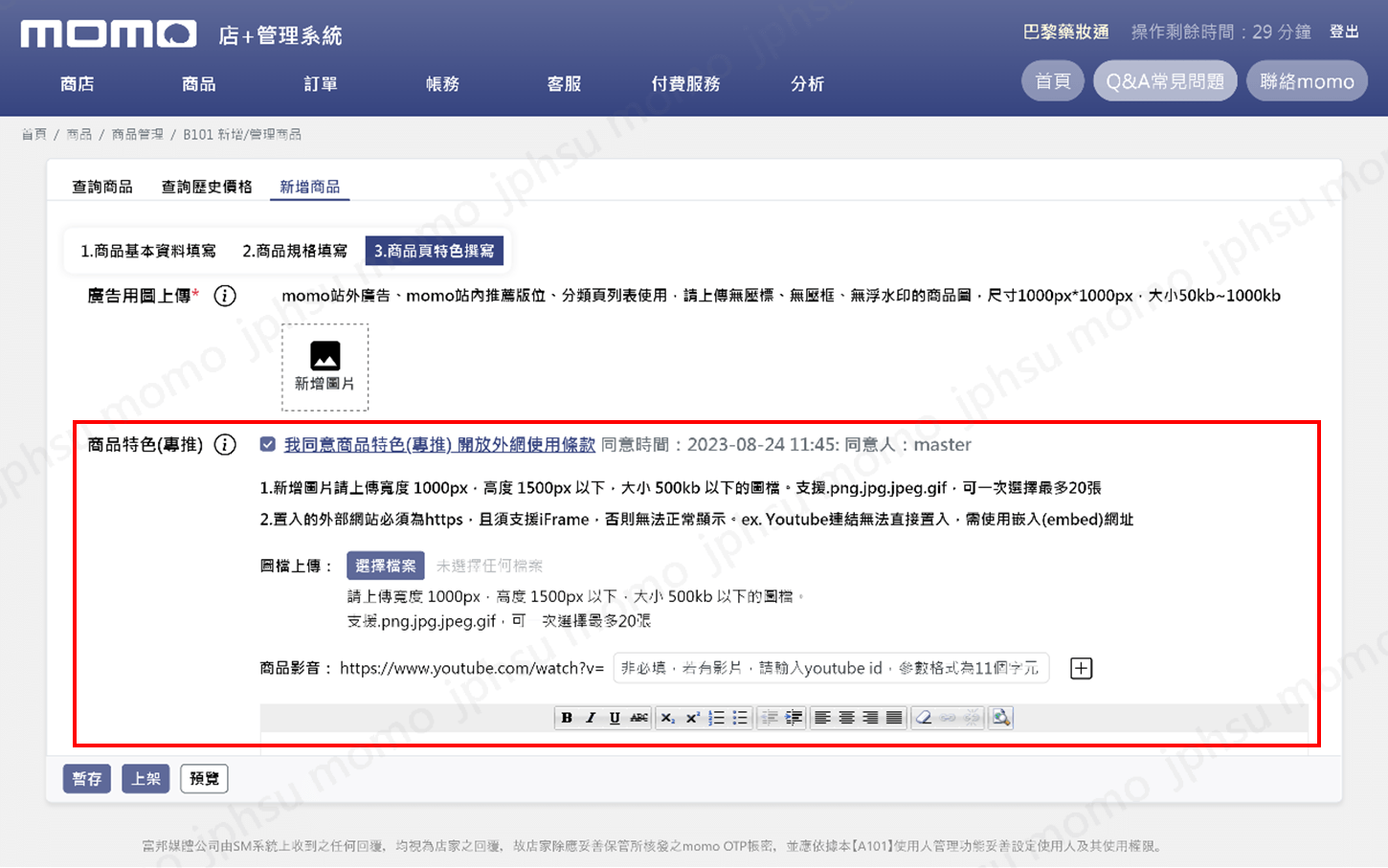1388x868 pixels.
Task: Click the 聯絡momo button
Action: pos(1307,81)
